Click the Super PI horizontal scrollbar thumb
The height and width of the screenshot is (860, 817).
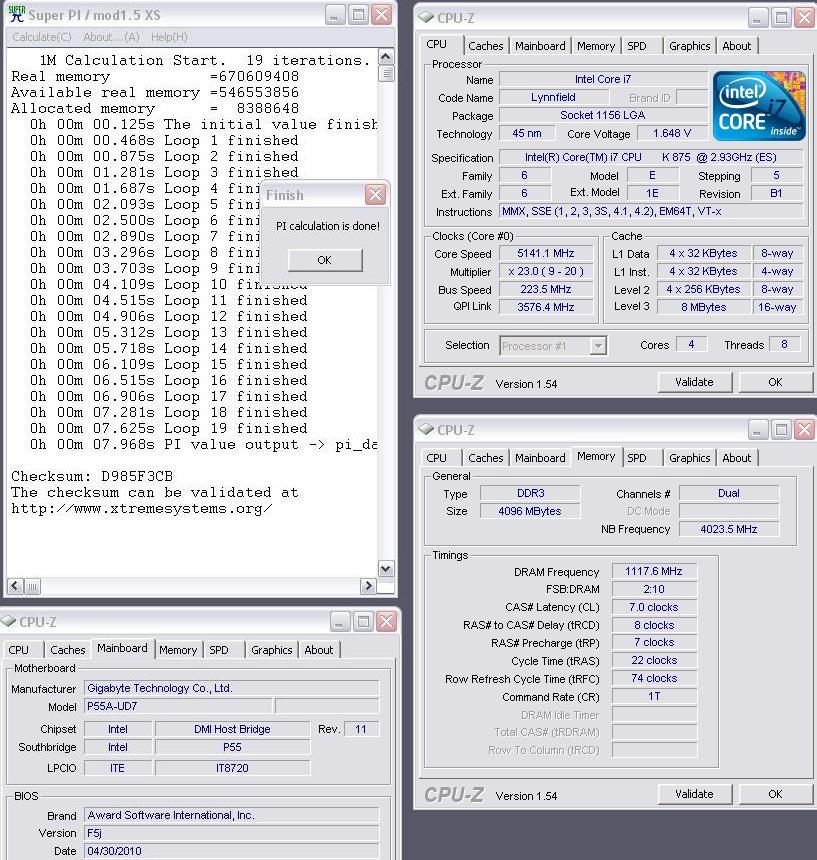[x=32, y=586]
